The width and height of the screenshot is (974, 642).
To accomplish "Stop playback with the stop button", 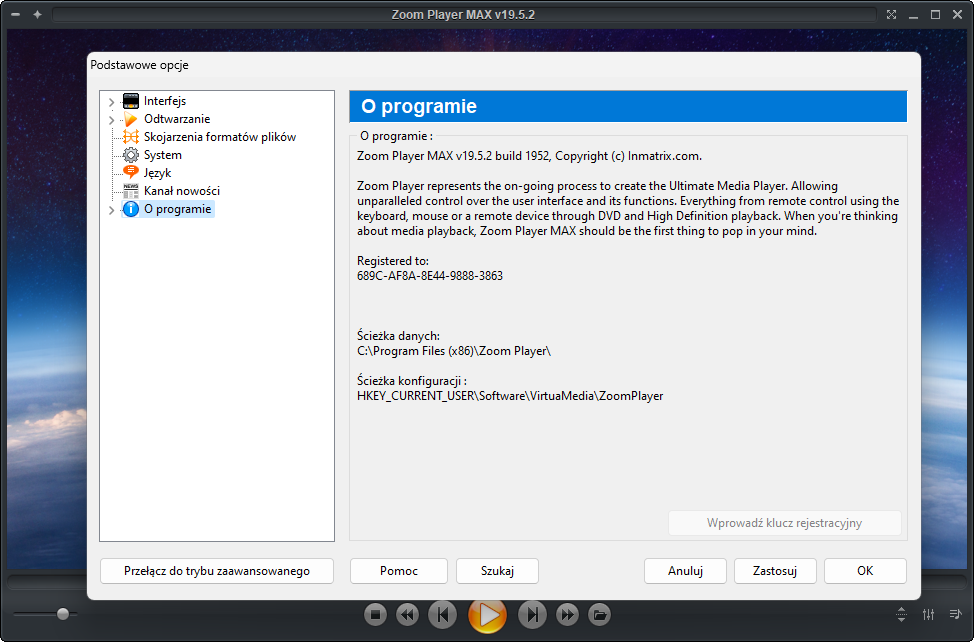I will click(375, 615).
